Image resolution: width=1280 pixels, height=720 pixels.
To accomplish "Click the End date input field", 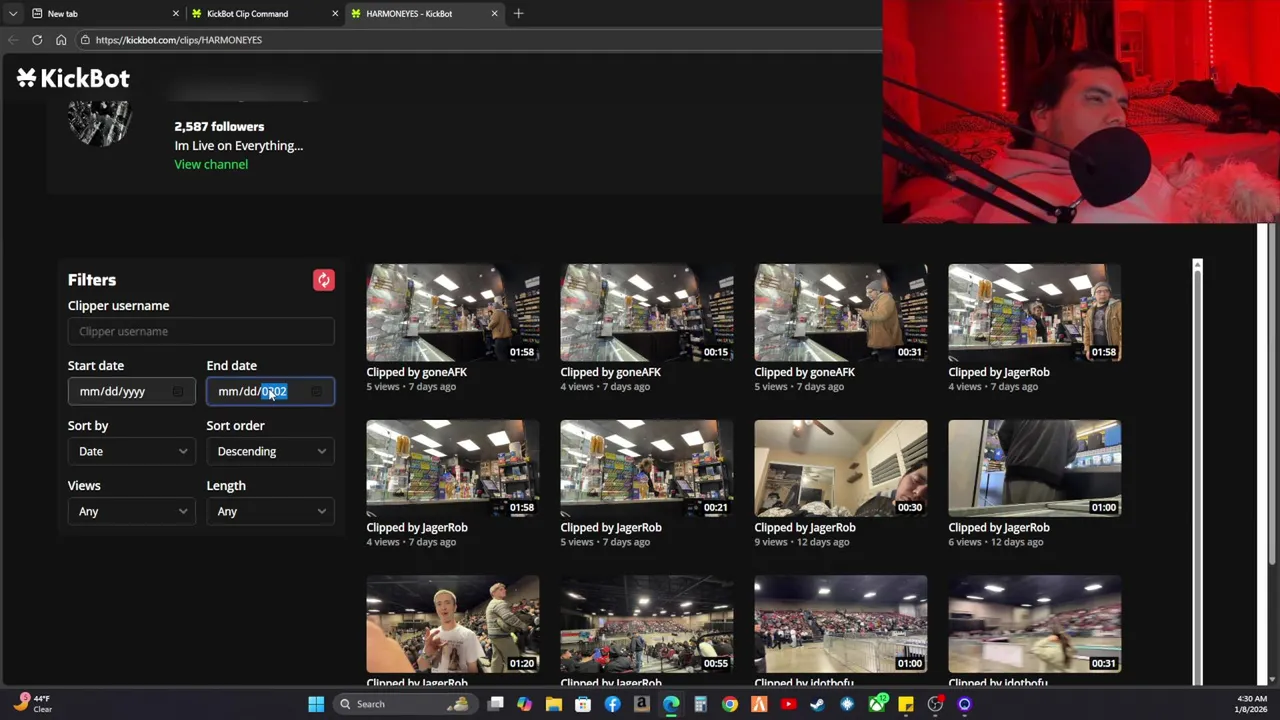I will click(270, 392).
